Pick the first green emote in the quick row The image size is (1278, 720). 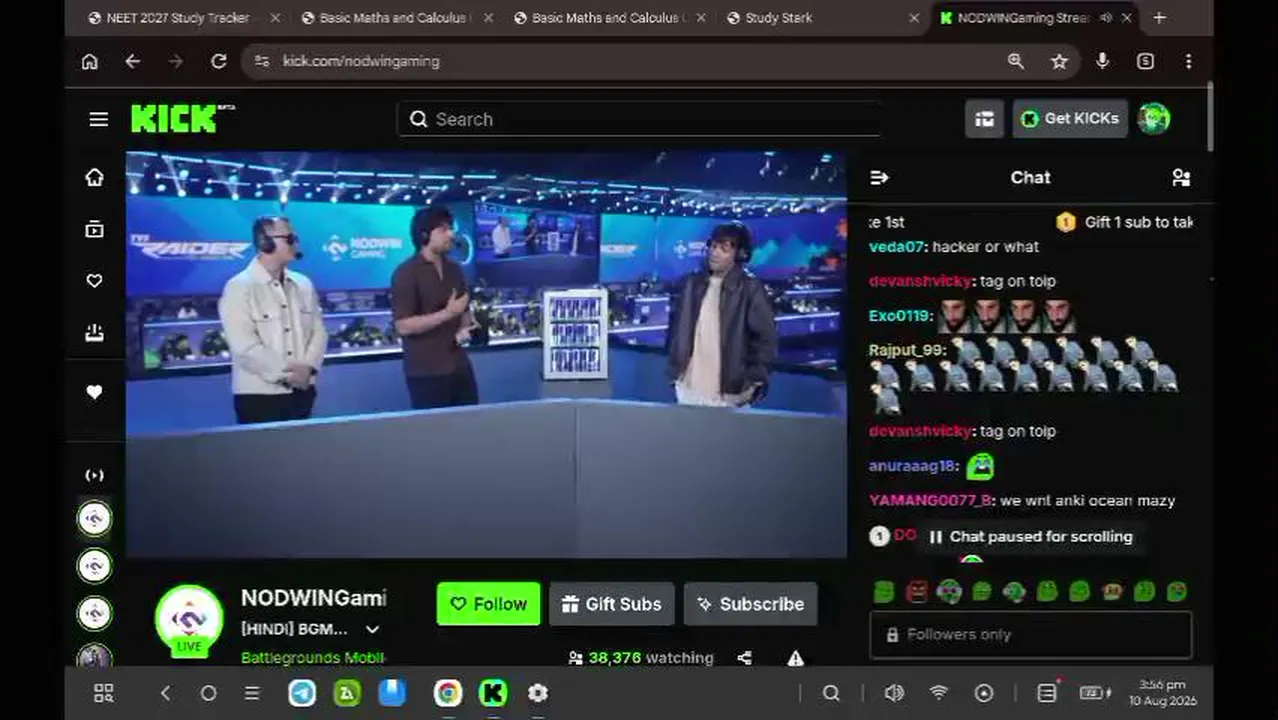[x=883, y=591]
